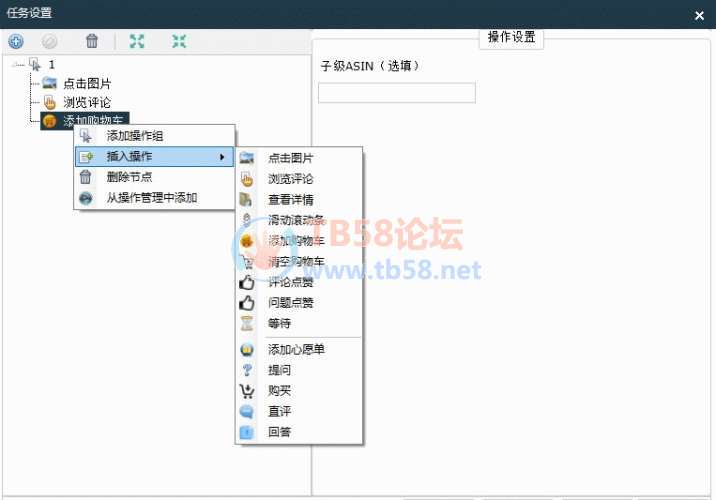Select the 浏览评论 tree node
This screenshot has height=500, width=716.
pos(87,102)
